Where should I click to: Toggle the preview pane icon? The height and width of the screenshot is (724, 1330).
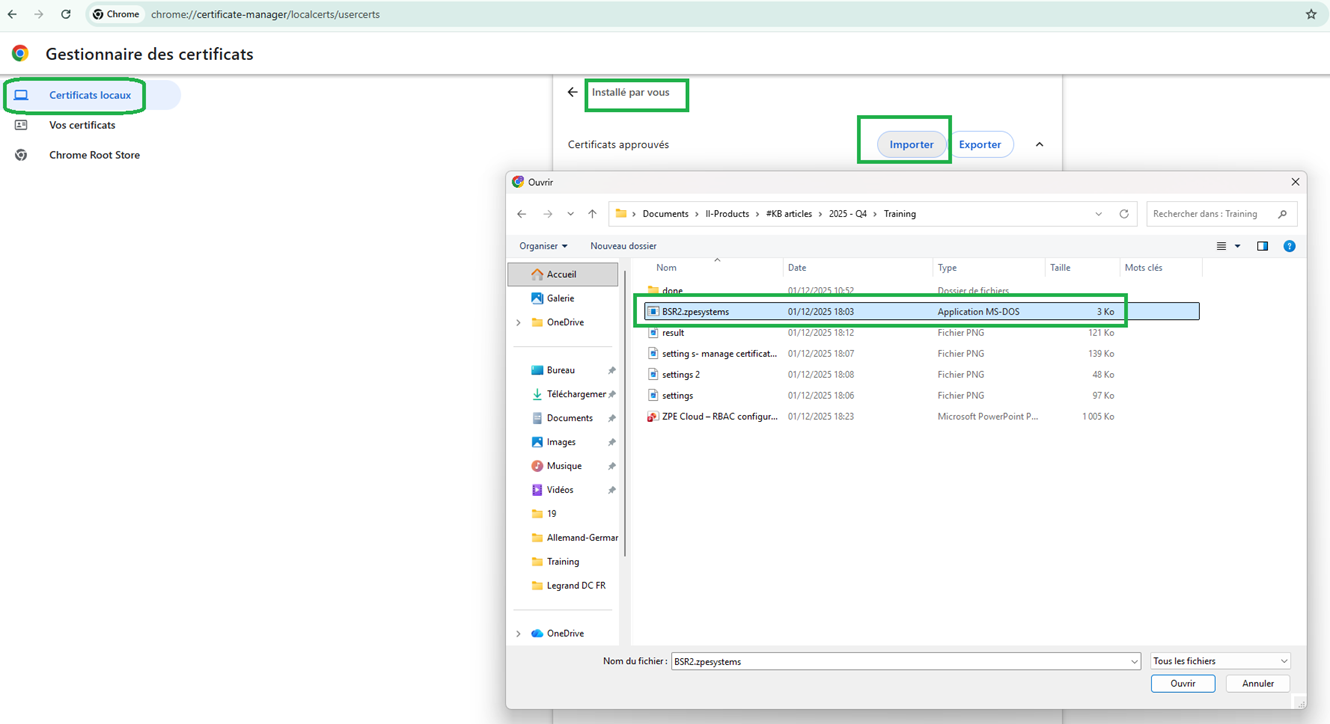(x=1262, y=246)
